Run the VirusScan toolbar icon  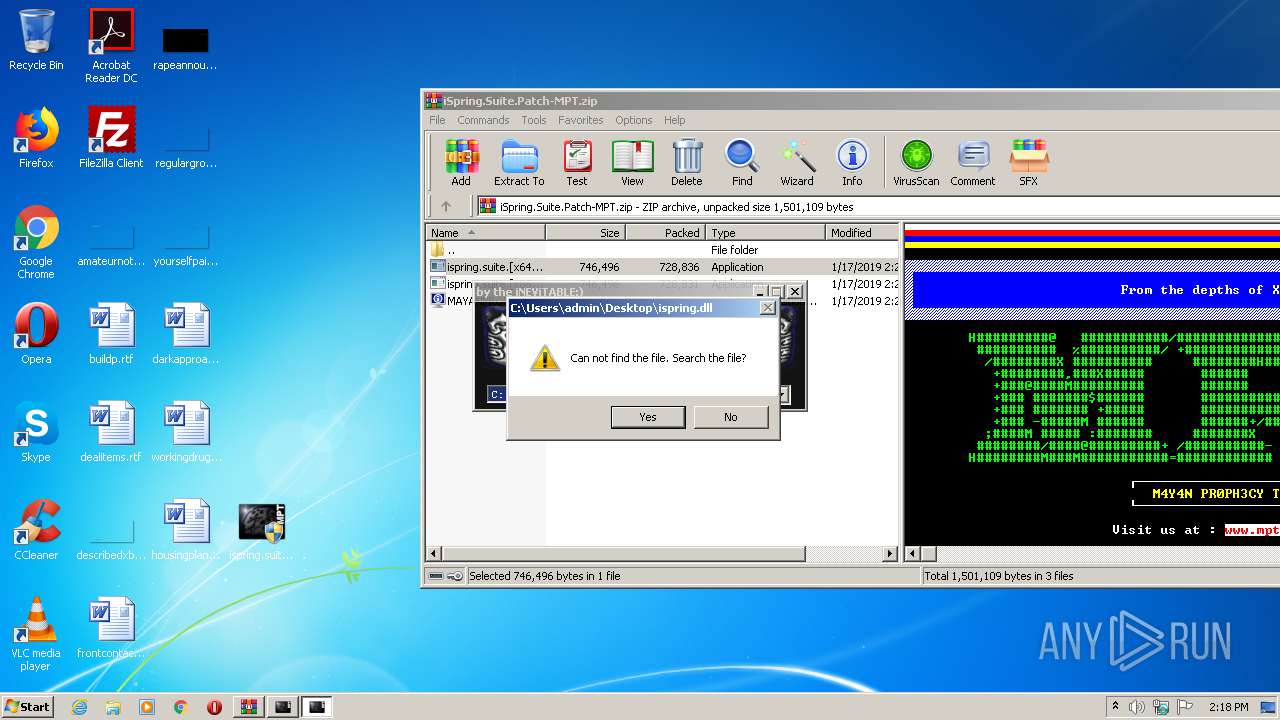[916, 162]
